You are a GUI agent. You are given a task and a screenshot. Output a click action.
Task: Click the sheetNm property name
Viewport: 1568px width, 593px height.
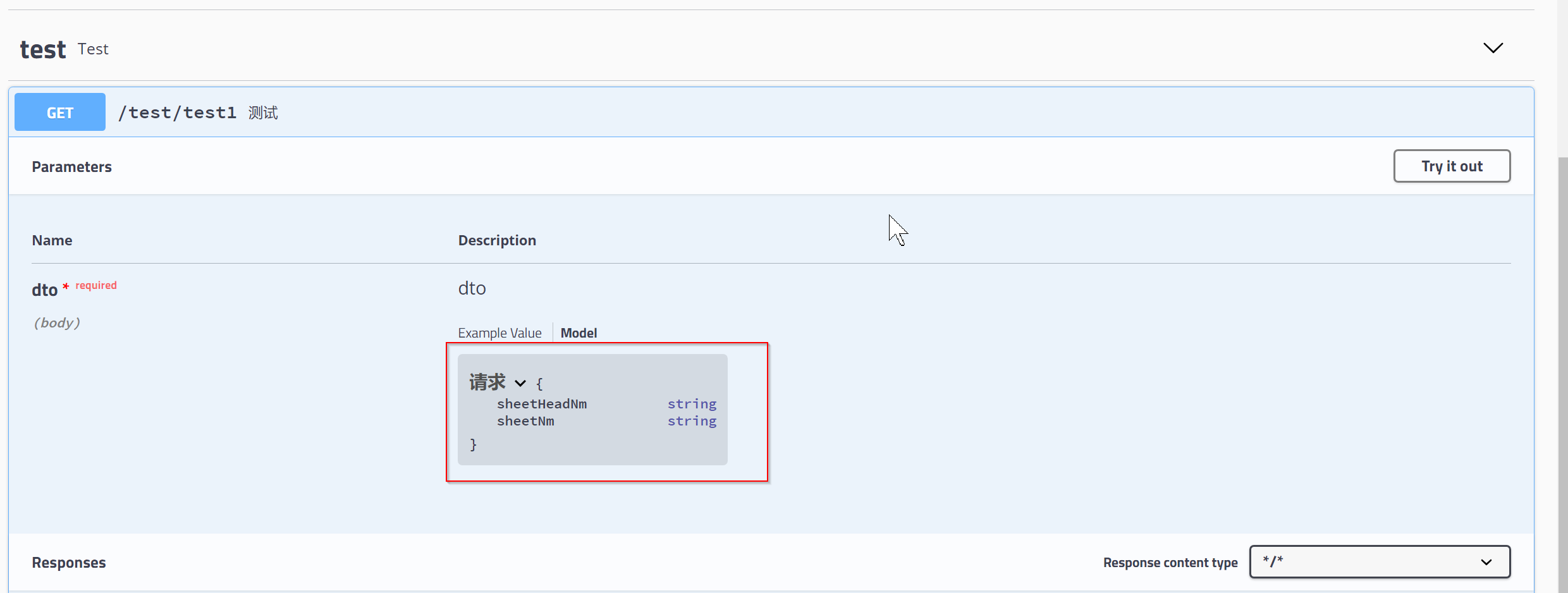pos(525,421)
